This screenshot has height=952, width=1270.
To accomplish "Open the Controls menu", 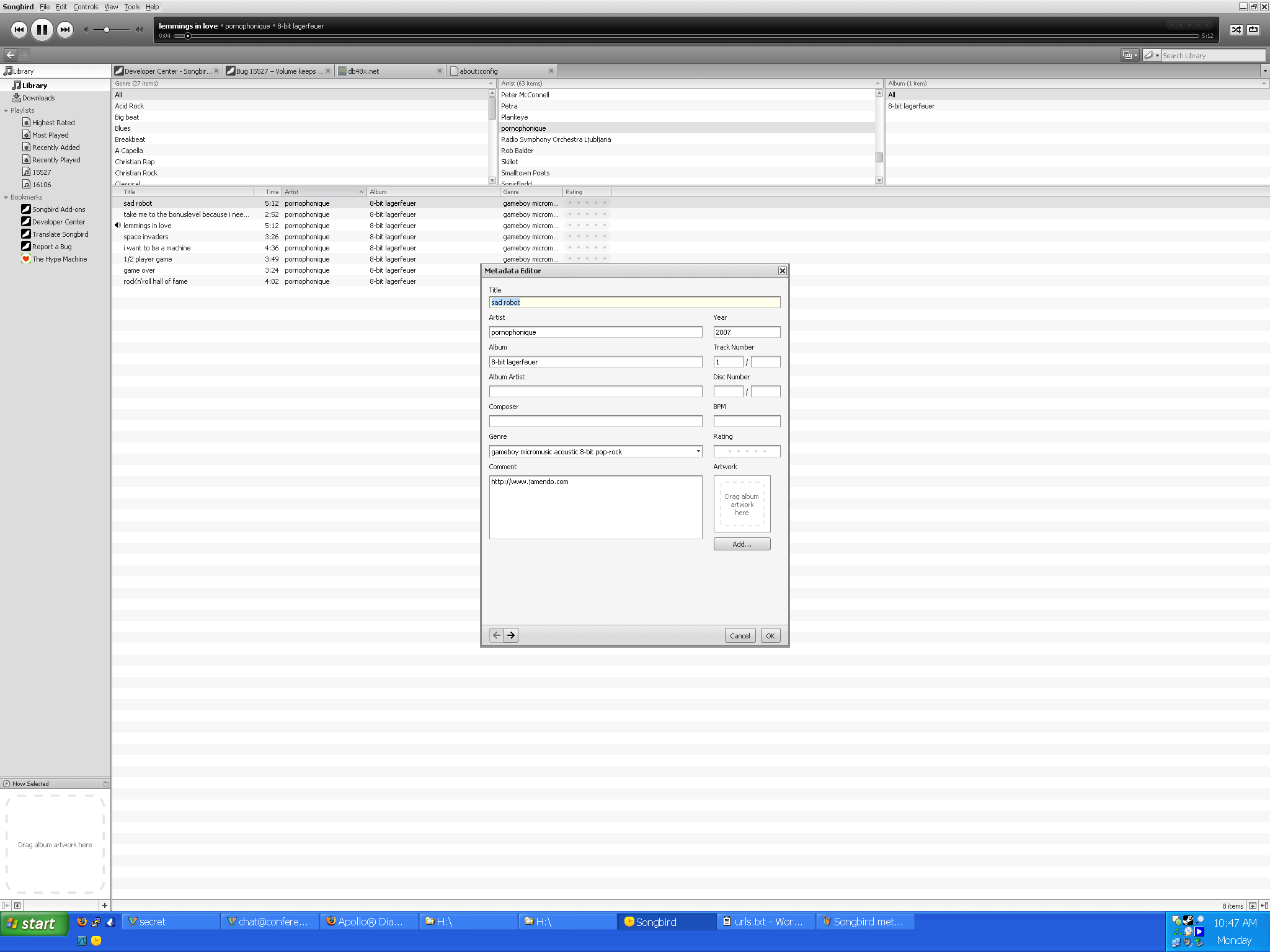I will pyautogui.click(x=86, y=7).
